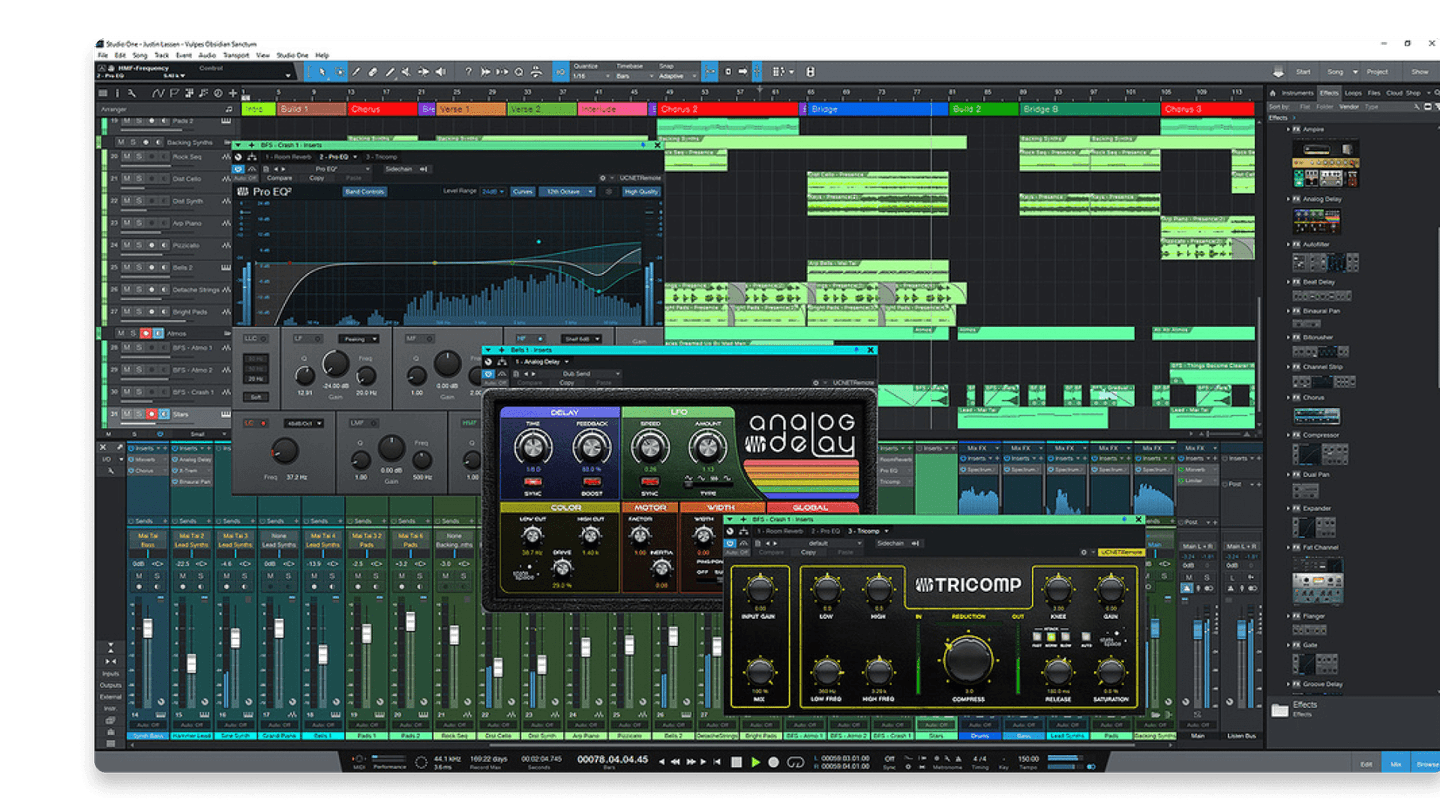
Task: Click the Show button at top right
Action: click(x=1419, y=72)
